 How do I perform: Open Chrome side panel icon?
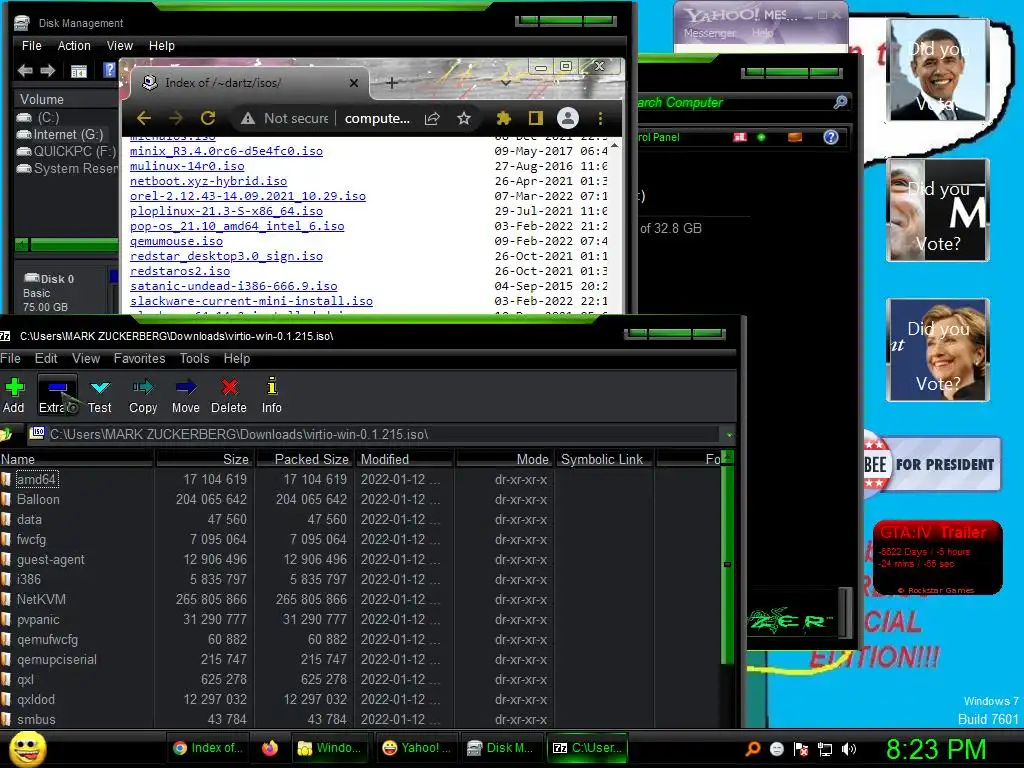536,118
